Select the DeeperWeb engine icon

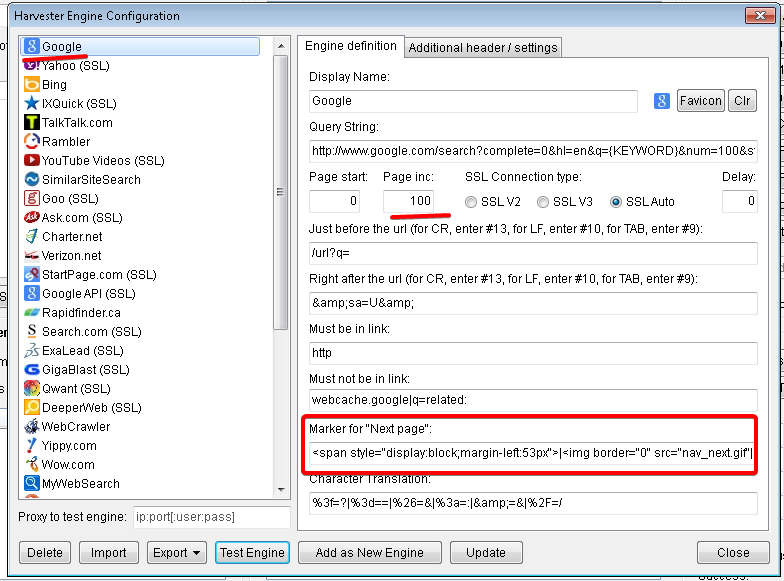coord(32,408)
